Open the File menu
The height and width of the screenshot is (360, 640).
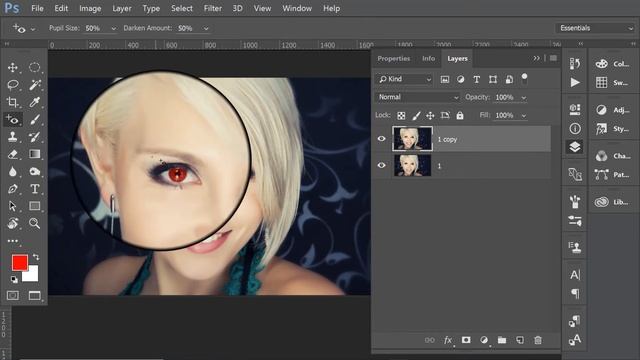(x=37, y=8)
